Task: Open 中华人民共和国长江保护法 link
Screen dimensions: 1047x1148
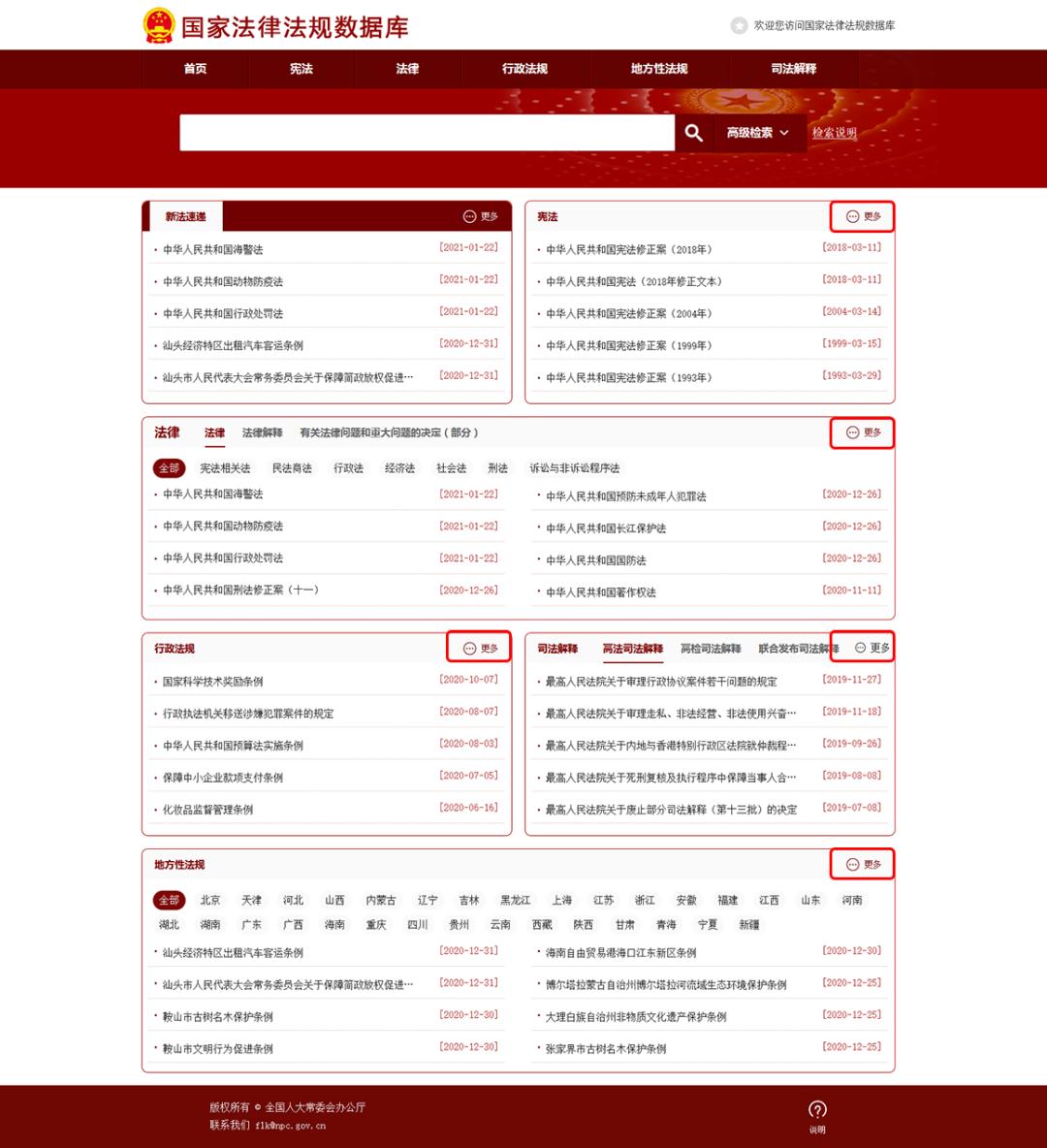Action: (x=606, y=528)
